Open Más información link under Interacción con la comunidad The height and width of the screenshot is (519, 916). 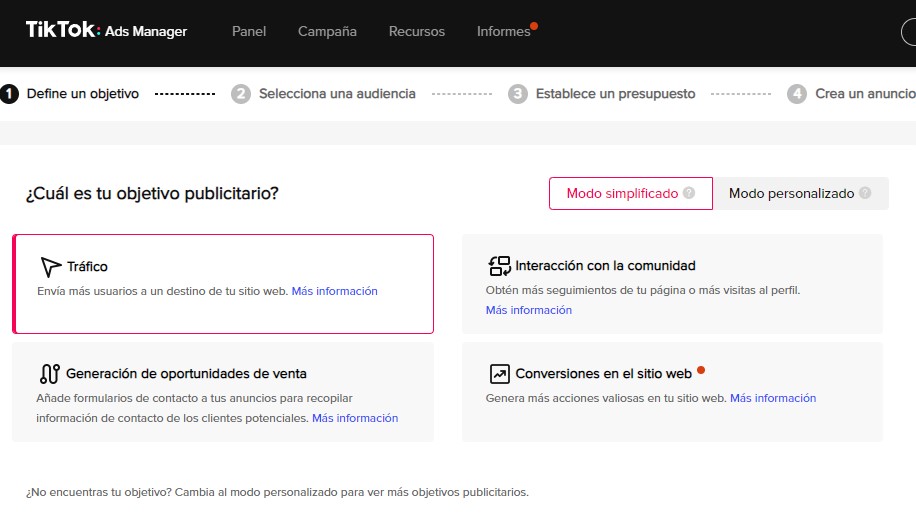(529, 310)
